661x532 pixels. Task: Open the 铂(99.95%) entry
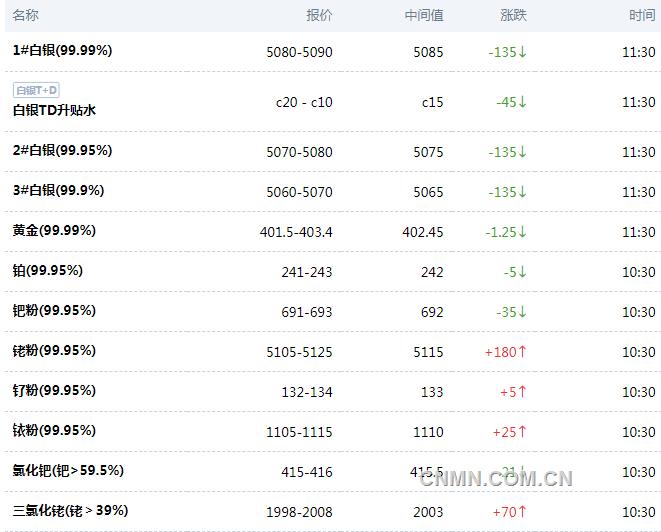[48, 271]
